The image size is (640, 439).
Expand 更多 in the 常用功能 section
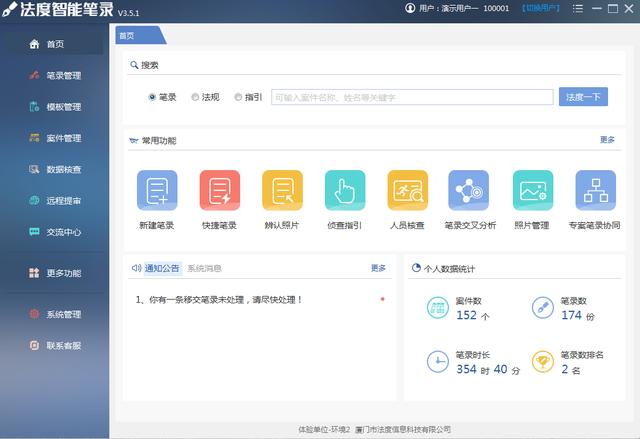click(x=607, y=140)
